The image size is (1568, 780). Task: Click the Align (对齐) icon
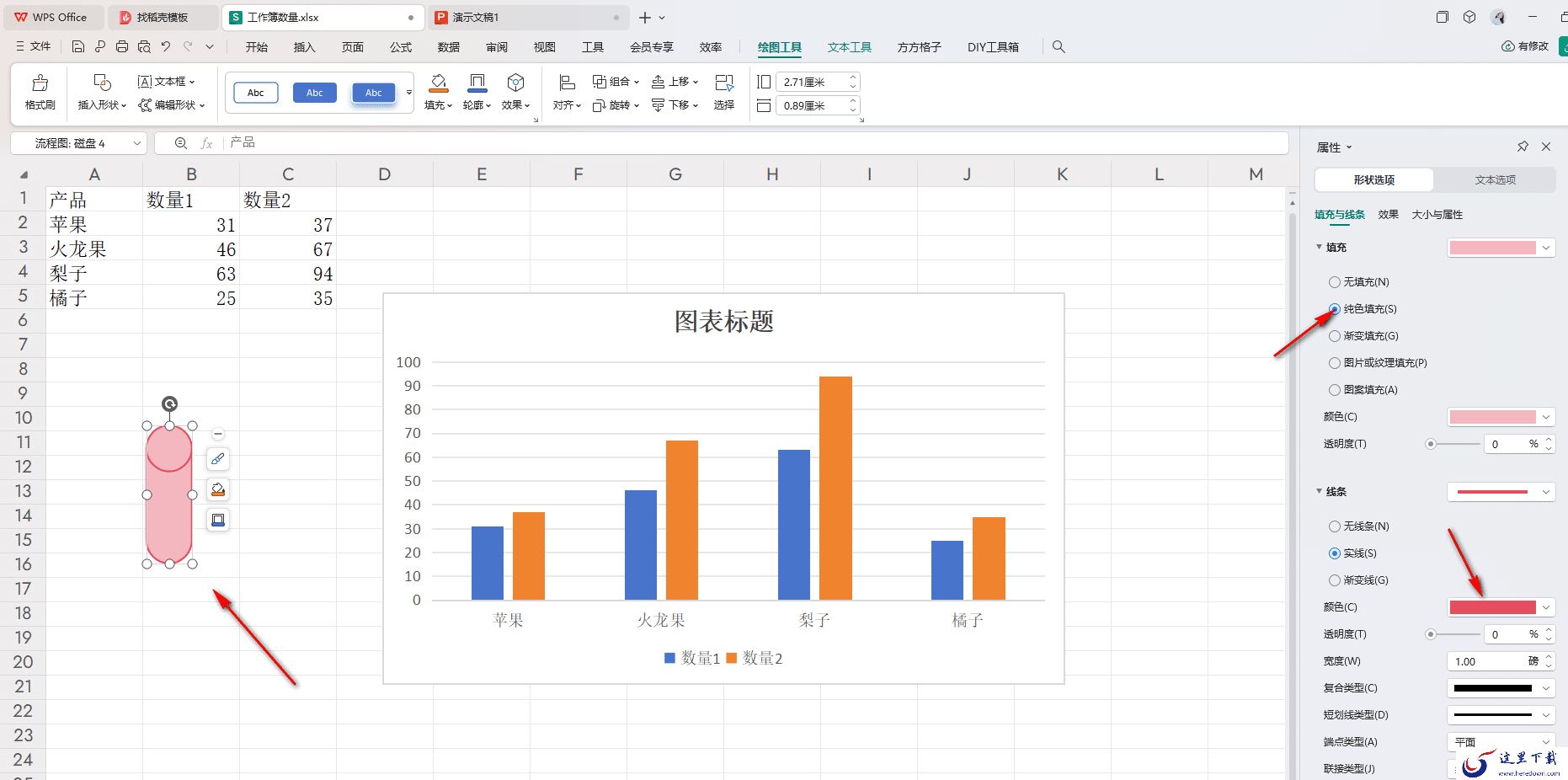coord(567,83)
